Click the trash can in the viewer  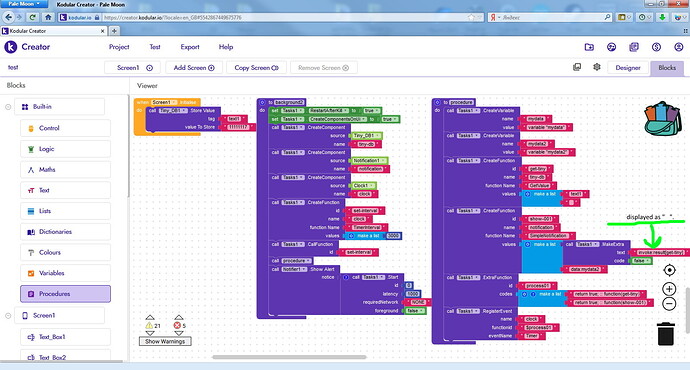[x=666, y=334]
